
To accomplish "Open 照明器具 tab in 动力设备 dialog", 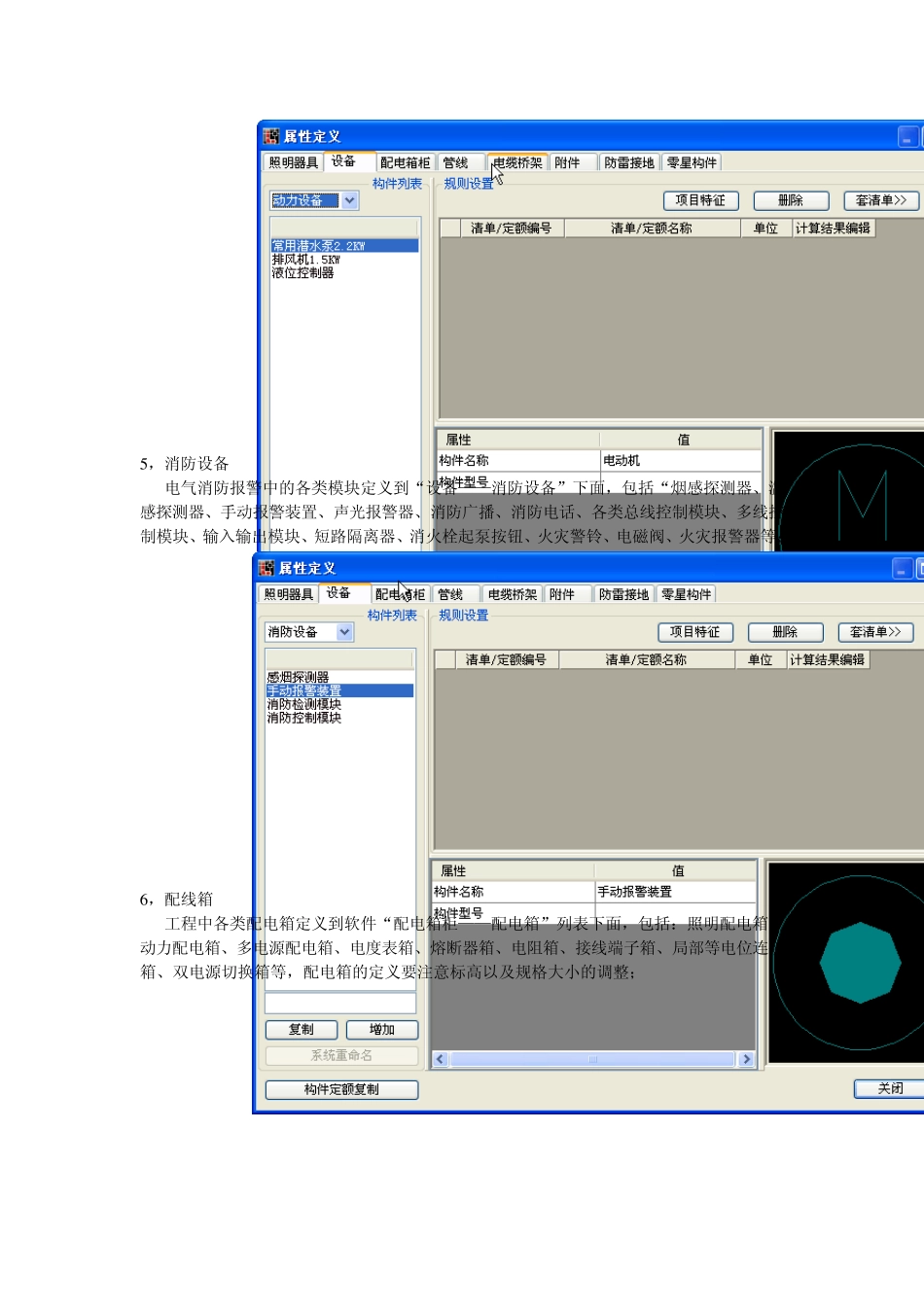I will (x=293, y=163).
